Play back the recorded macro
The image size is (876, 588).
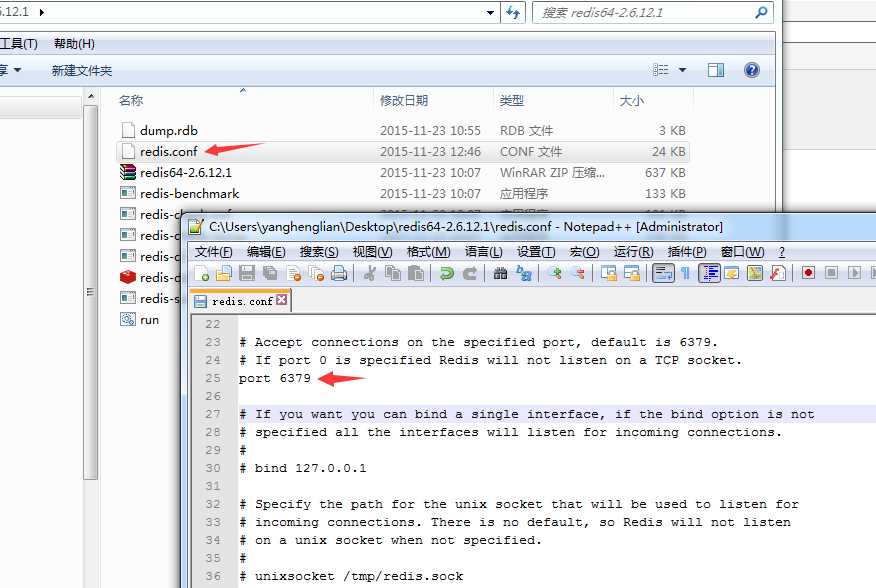(x=854, y=273)
